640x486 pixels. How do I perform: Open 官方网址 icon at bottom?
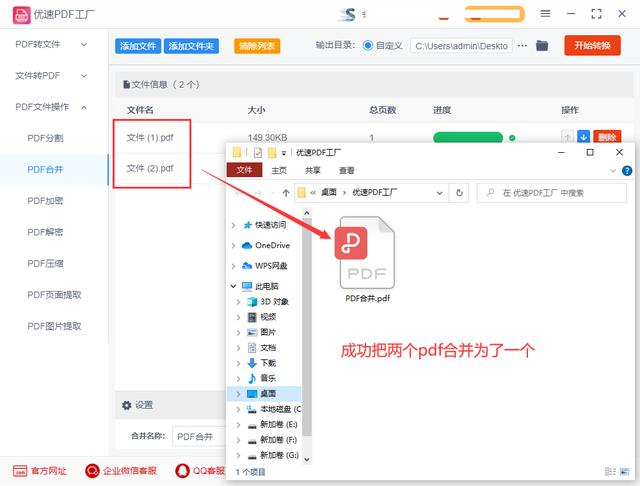point(20,471)
